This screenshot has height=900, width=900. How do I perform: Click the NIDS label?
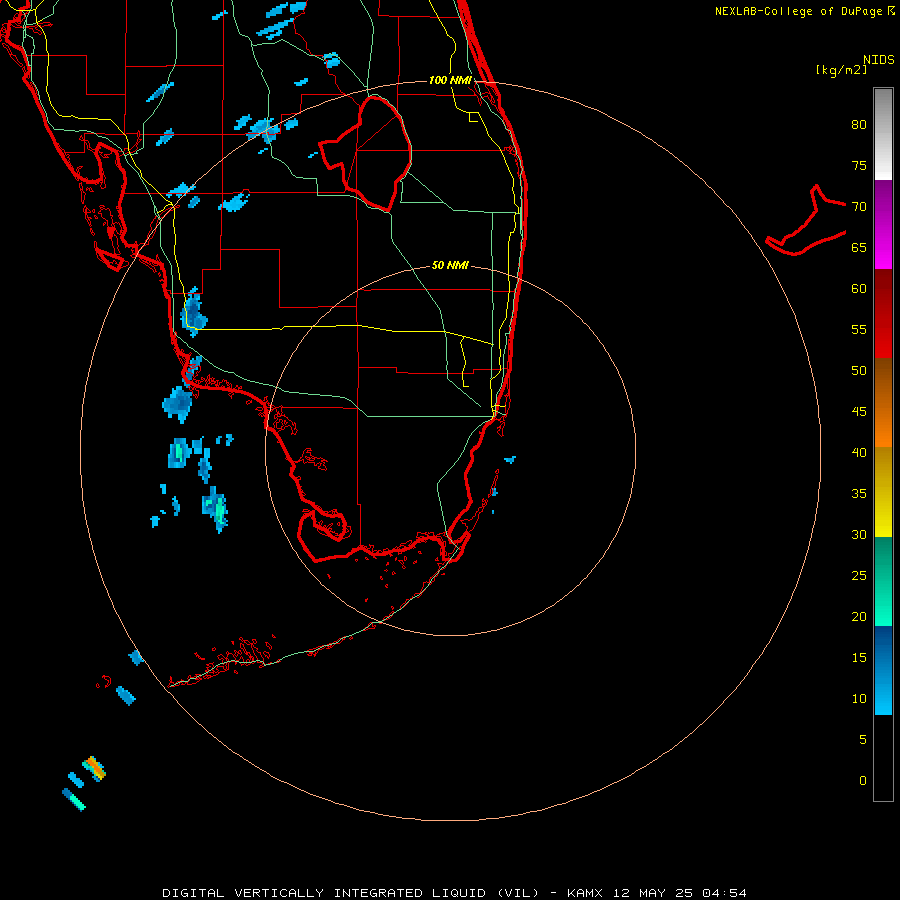878,60
